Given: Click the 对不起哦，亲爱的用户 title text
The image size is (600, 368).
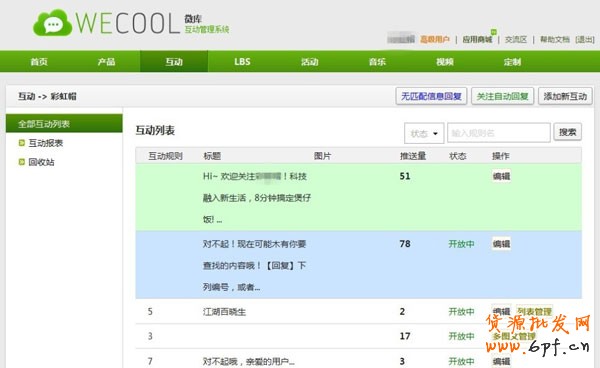Looking at the screenshot, I should 249,361.
